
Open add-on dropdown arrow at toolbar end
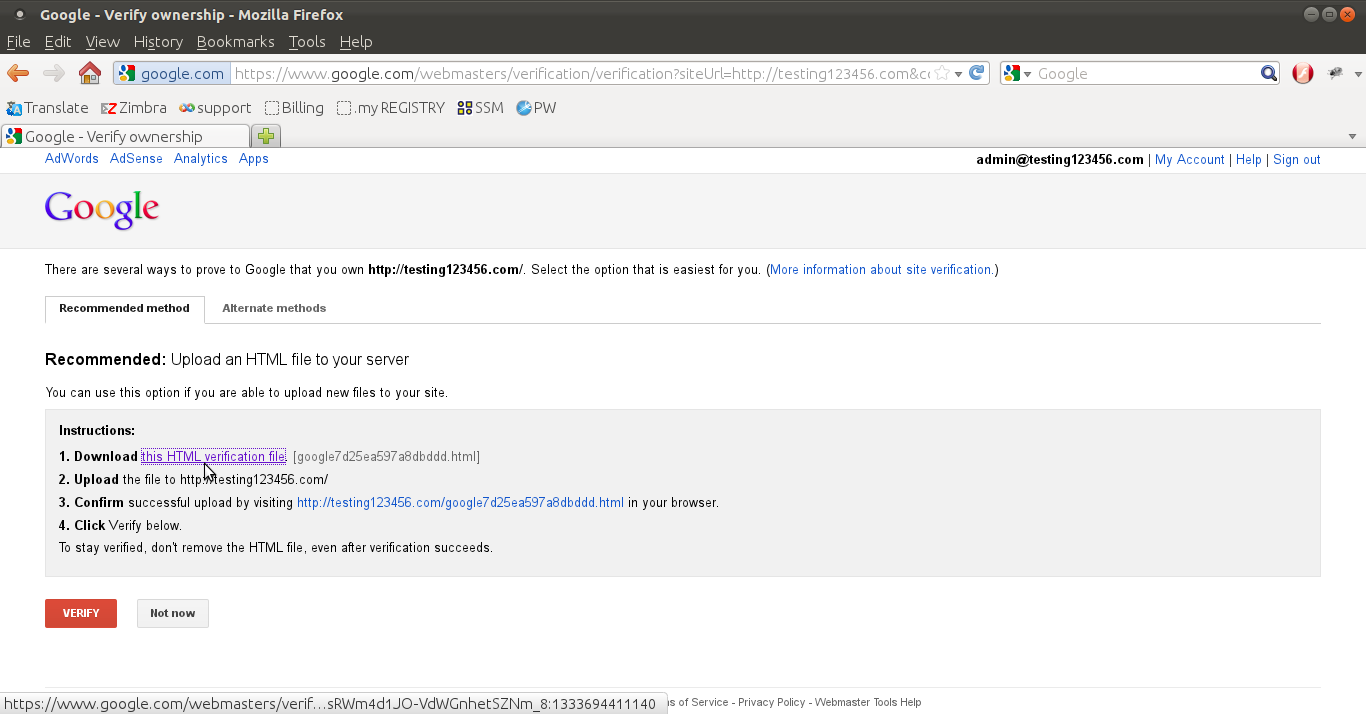1358,74
